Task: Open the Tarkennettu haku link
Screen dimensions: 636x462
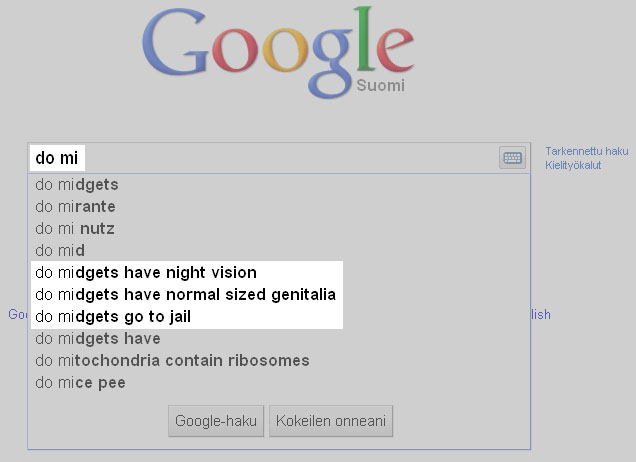Action: coord(586,151)
